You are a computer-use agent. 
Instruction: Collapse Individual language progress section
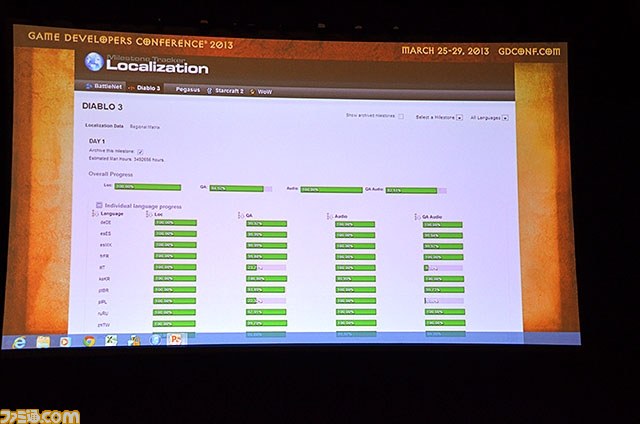click(99, 205)
